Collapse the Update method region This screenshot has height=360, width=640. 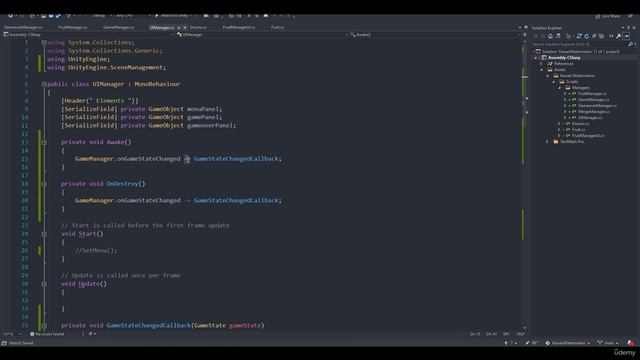44,284
